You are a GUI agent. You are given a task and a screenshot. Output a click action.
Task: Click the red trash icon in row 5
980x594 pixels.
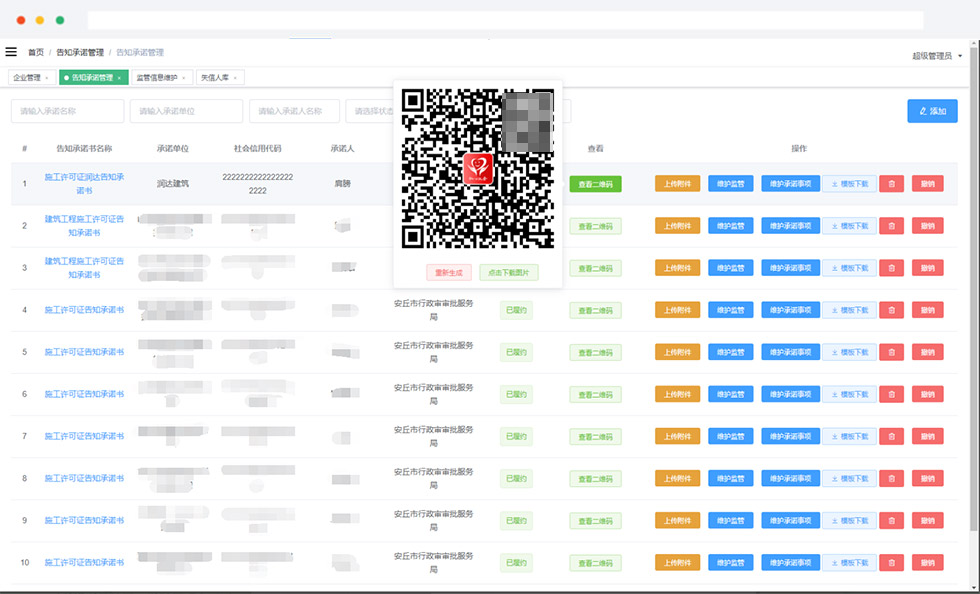(891, 352)
